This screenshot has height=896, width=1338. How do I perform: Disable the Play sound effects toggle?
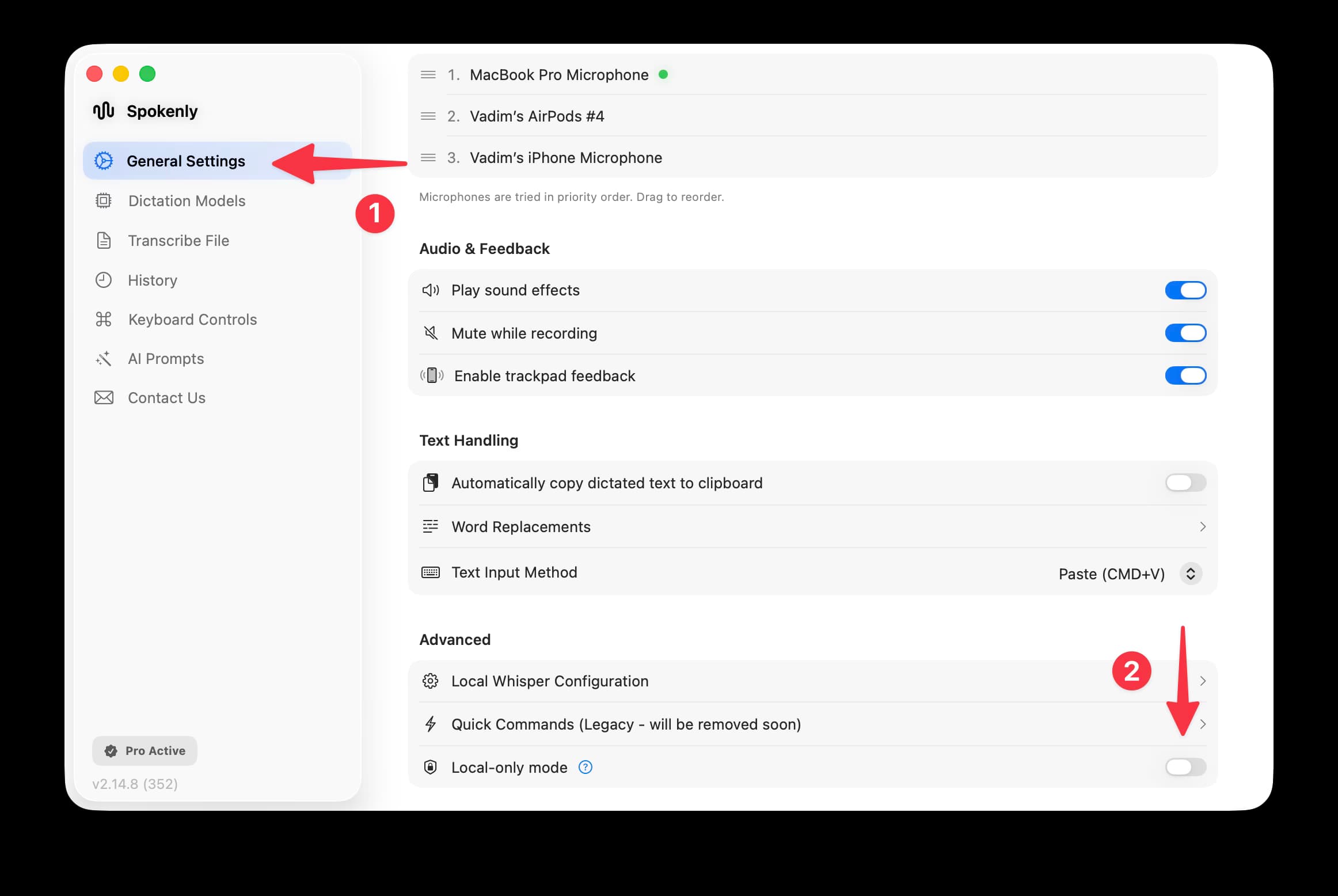[x=1184, y=290]
